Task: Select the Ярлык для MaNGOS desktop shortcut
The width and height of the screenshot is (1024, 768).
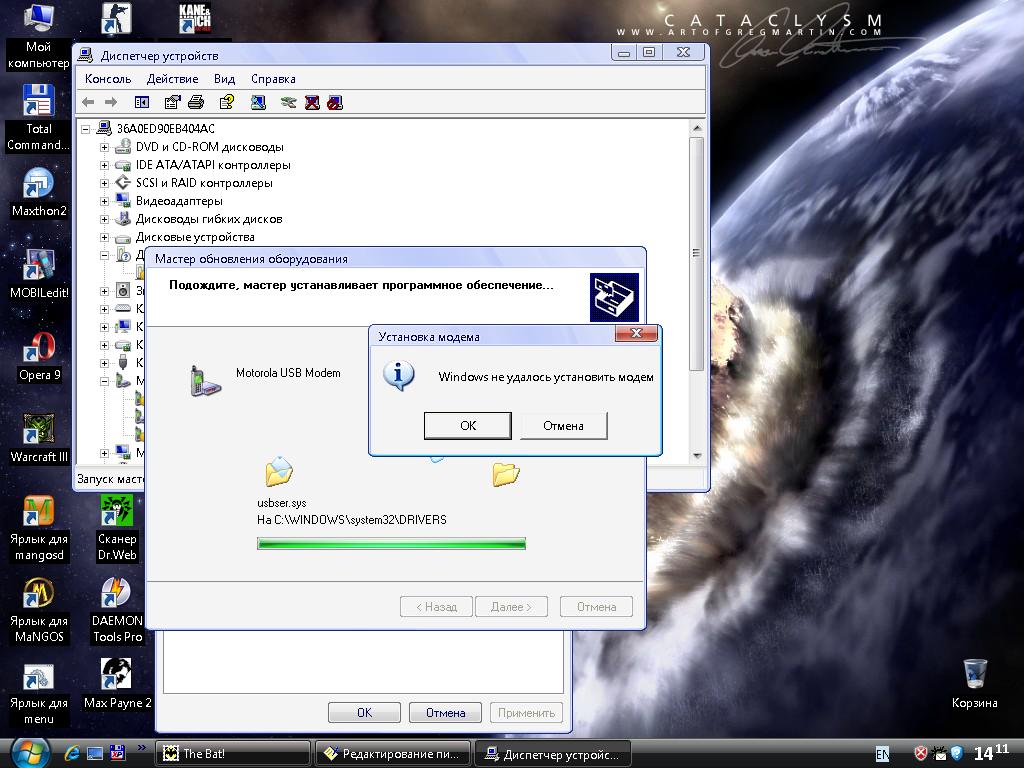Action: pos(39,611)
